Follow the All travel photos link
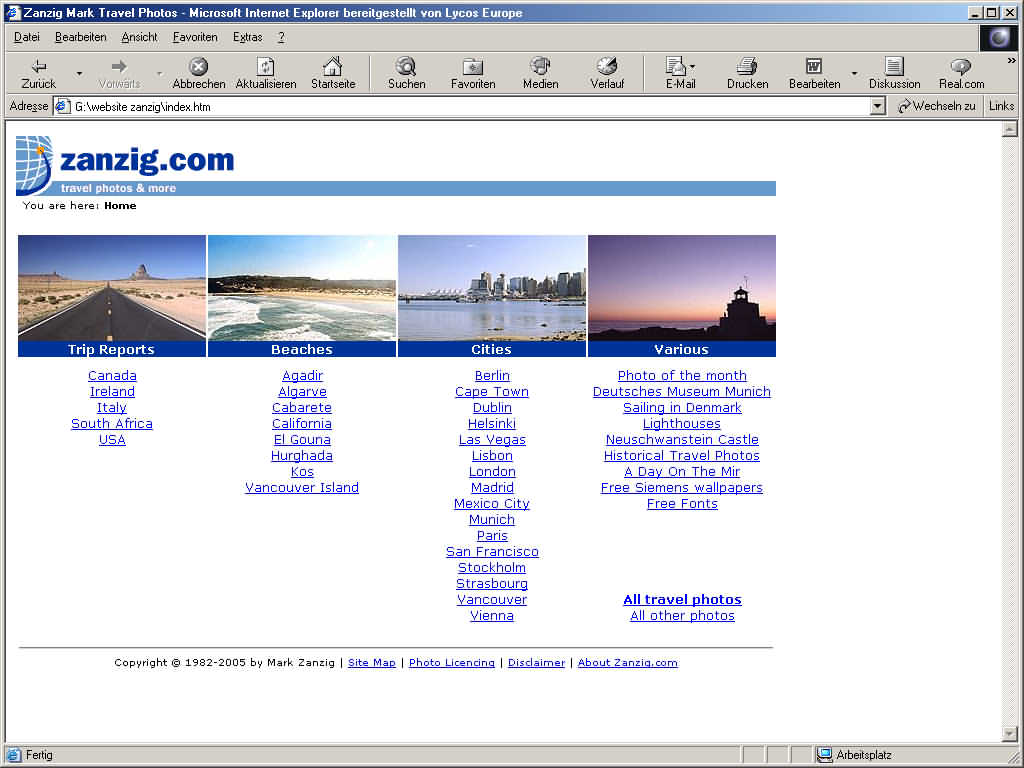Screen dimensions: 1024x768 682,600
